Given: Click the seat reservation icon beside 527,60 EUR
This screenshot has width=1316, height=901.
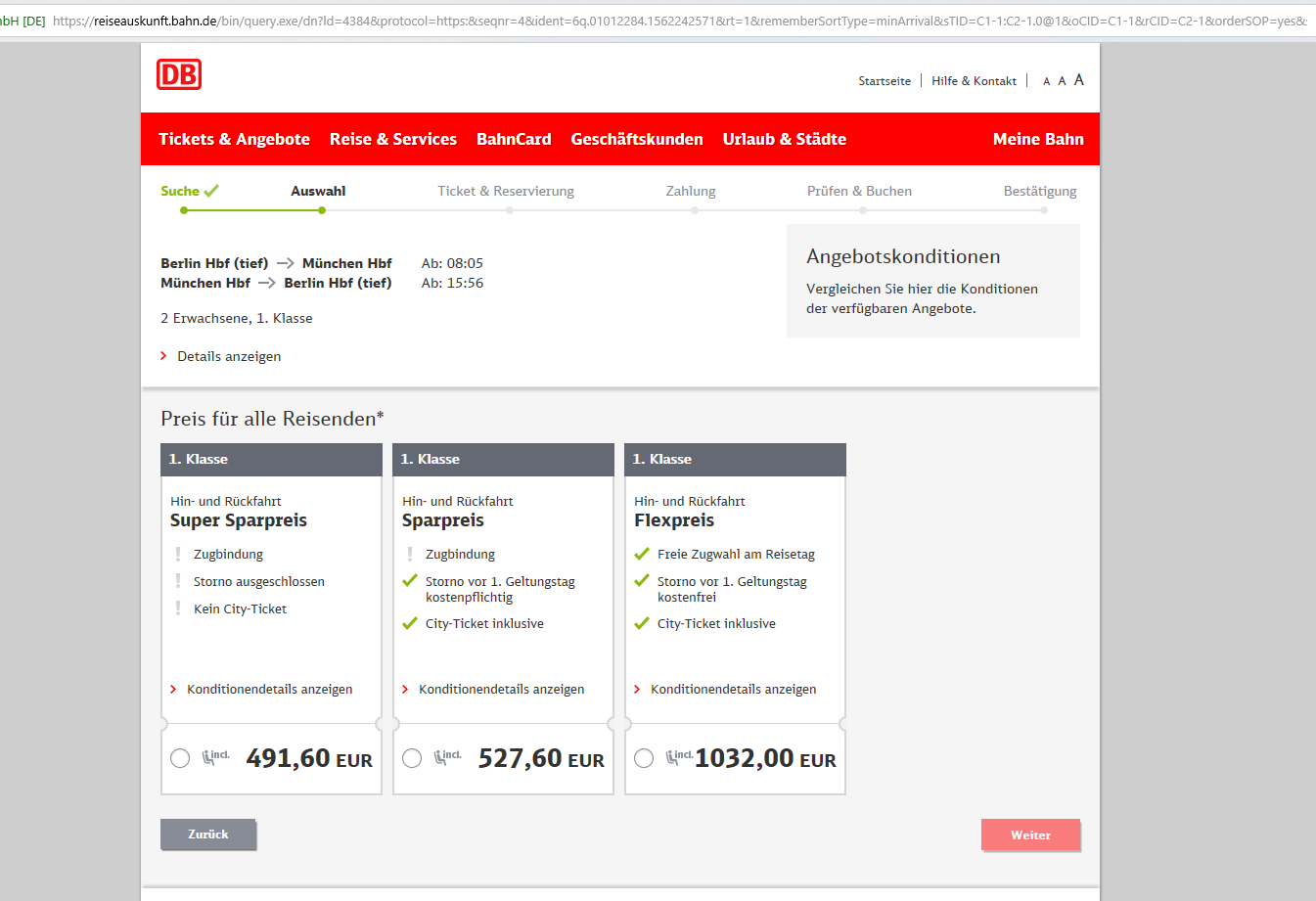Looking at the screenshot, I should point(447,757).
